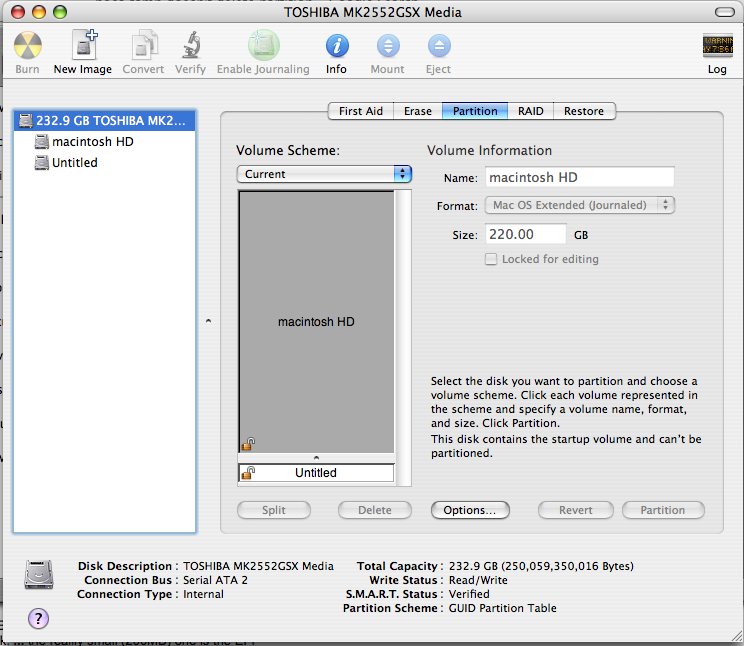The width and height of the screenshot is (744, 646).
Task: Open partition Options dialog
Action: click(x=470, y=510)
